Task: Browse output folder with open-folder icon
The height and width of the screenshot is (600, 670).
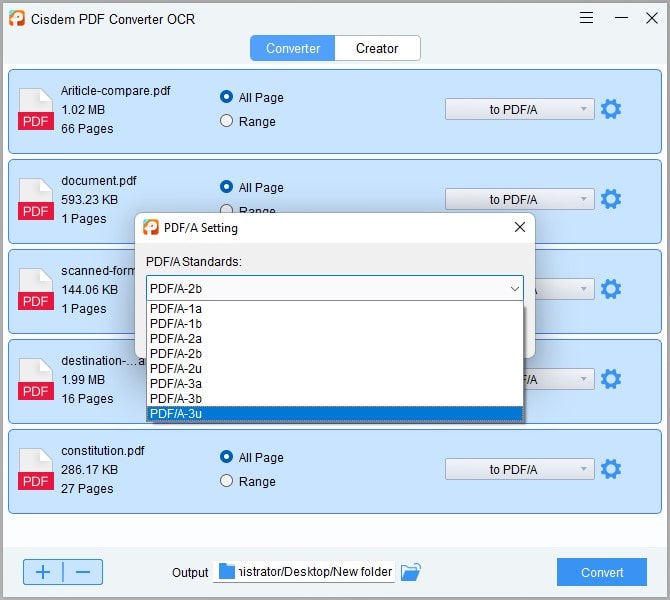Action: click(411, 572)
